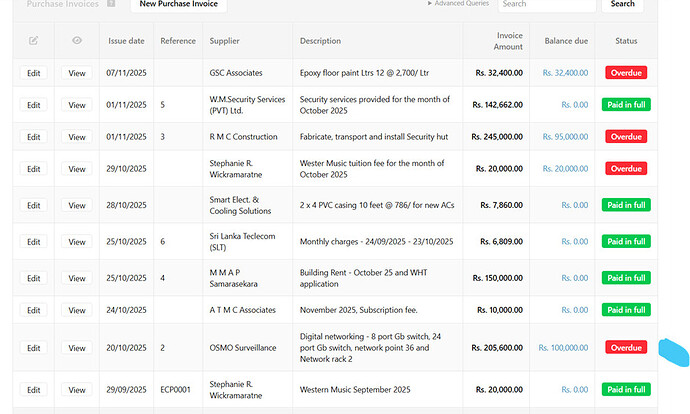Image resolution: width=690 pixels, height=414 pixels.
Task: View the R M C Construction invoice
Action: click(77, 137)
